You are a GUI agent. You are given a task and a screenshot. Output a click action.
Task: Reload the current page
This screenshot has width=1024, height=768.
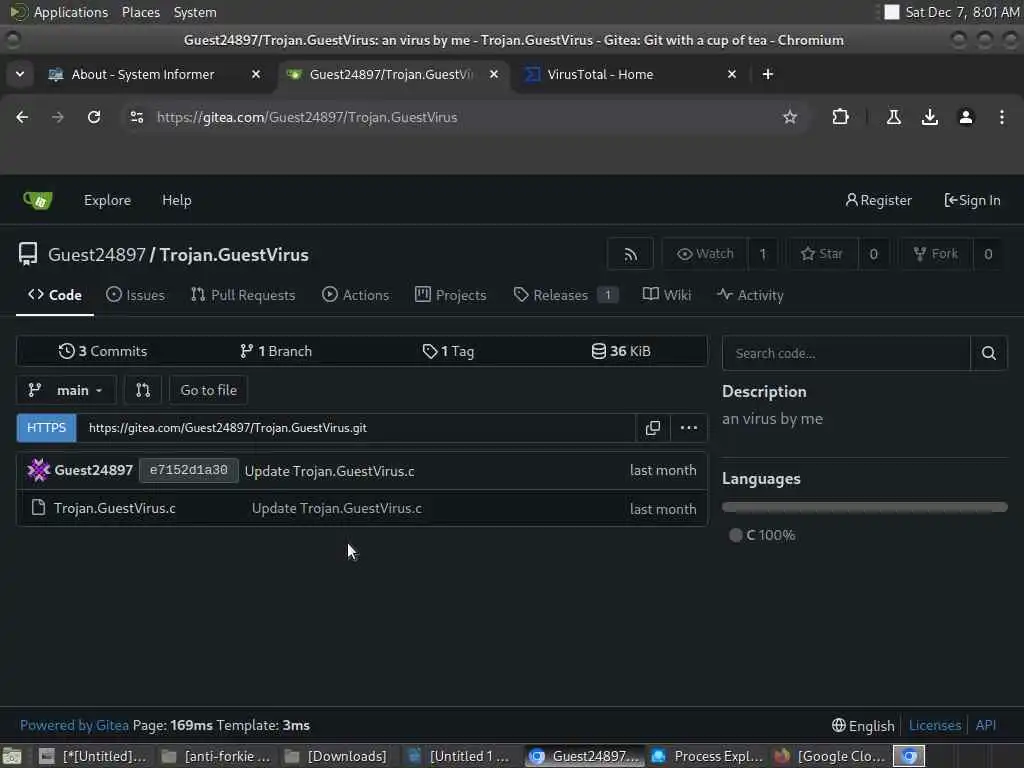(94, 117)
